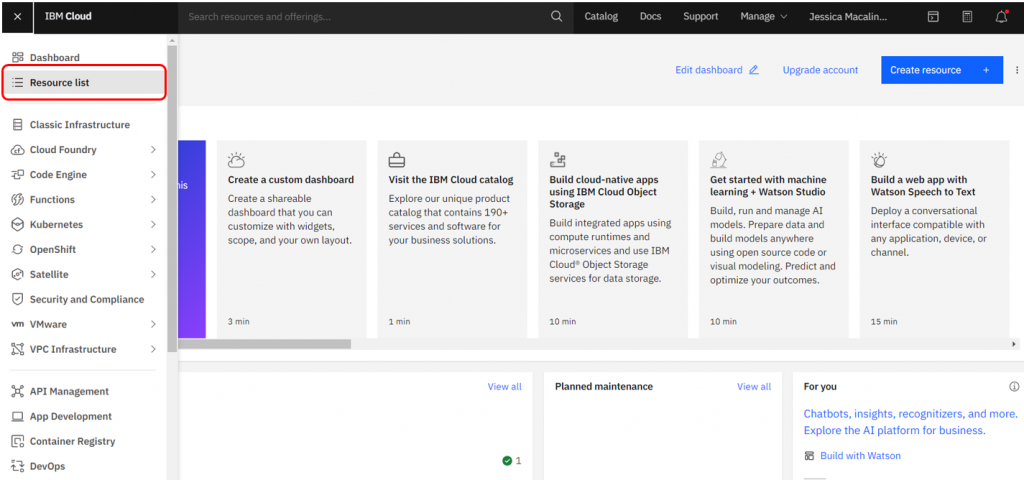Click the Classic Infrastructure icon
Viewport: 1024px width, 480px height.
18,124
